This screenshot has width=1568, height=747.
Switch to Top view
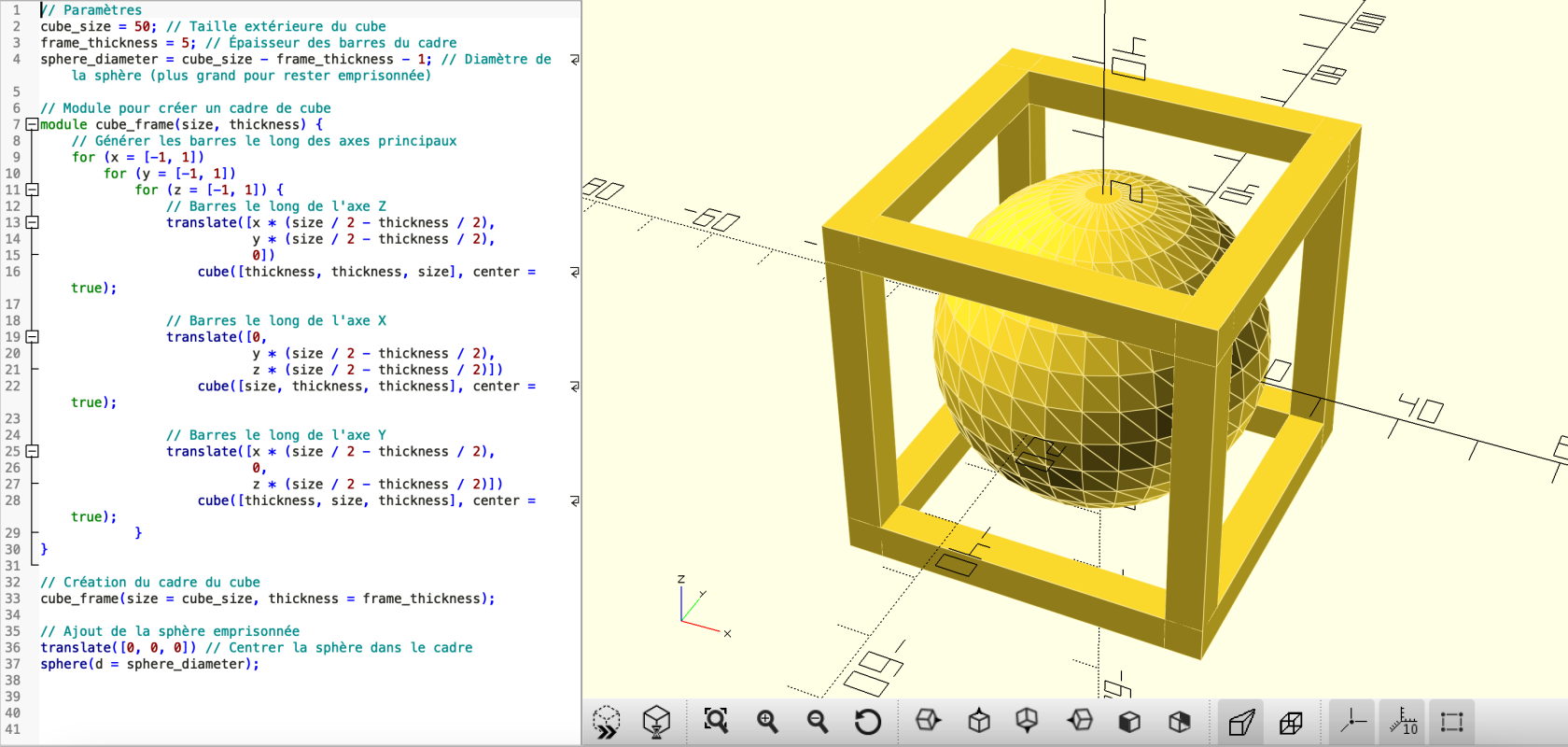point(979,721)
